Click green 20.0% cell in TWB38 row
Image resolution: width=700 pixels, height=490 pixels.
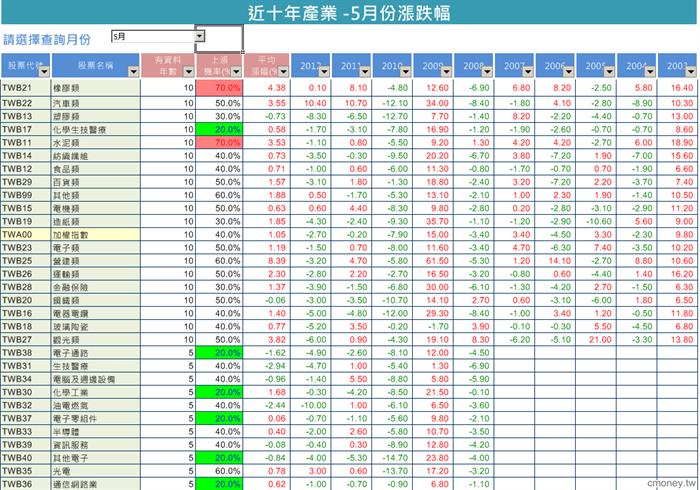click(x=219, y=353)
